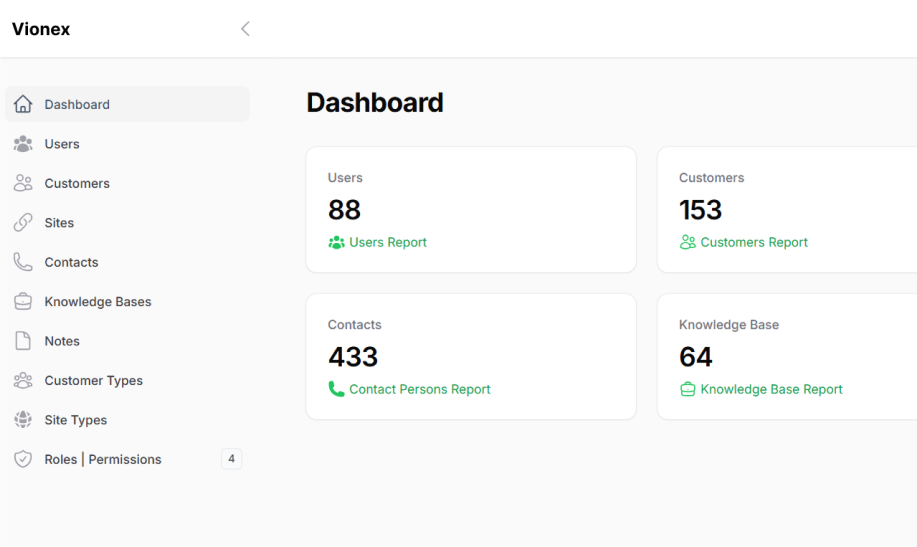View the Contact Persons Report

coord(419,389)
